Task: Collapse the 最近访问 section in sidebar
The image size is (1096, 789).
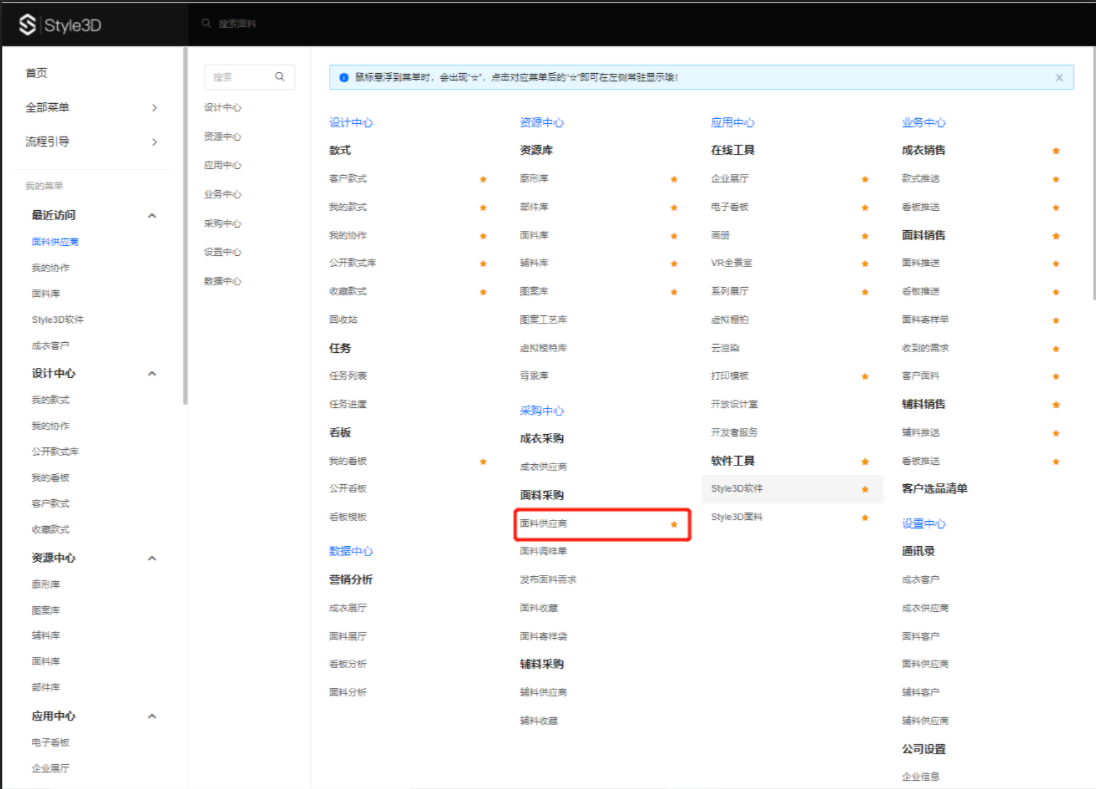Action: [152, 215]
